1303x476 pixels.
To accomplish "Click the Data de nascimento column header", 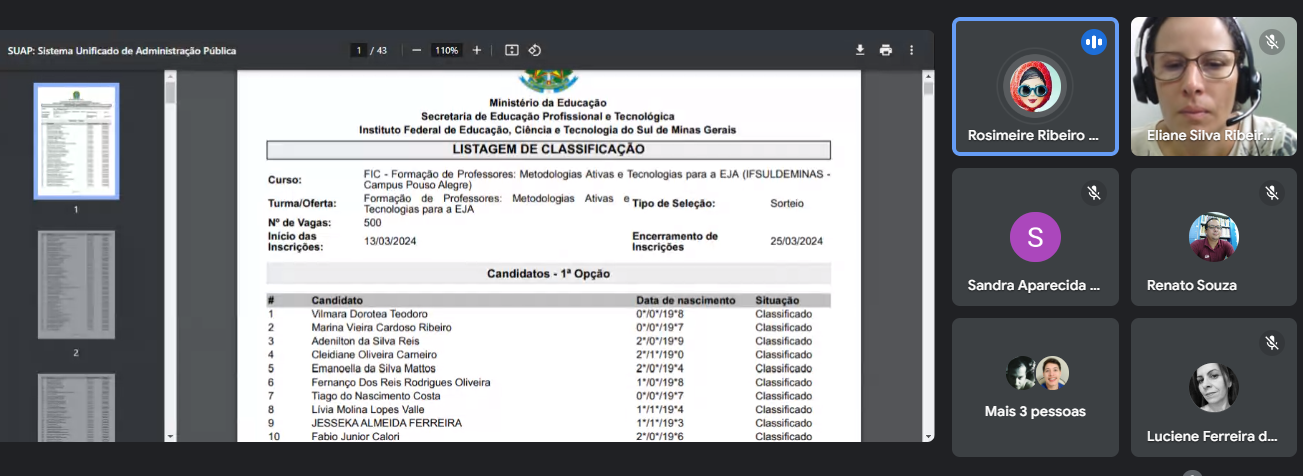I will click(686, 300).
